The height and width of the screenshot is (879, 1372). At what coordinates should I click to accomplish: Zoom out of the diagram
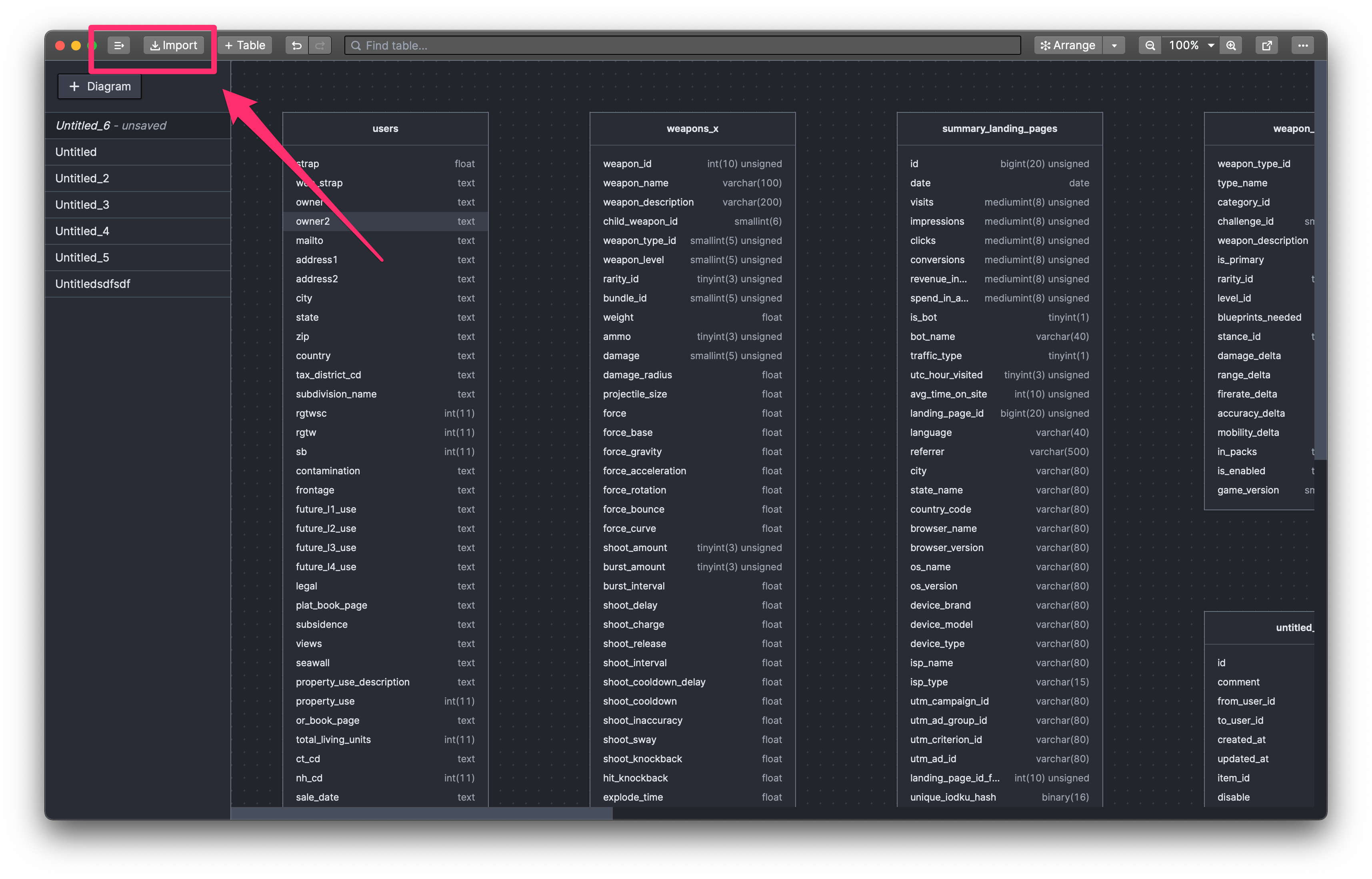click(x=1150, y=45)
